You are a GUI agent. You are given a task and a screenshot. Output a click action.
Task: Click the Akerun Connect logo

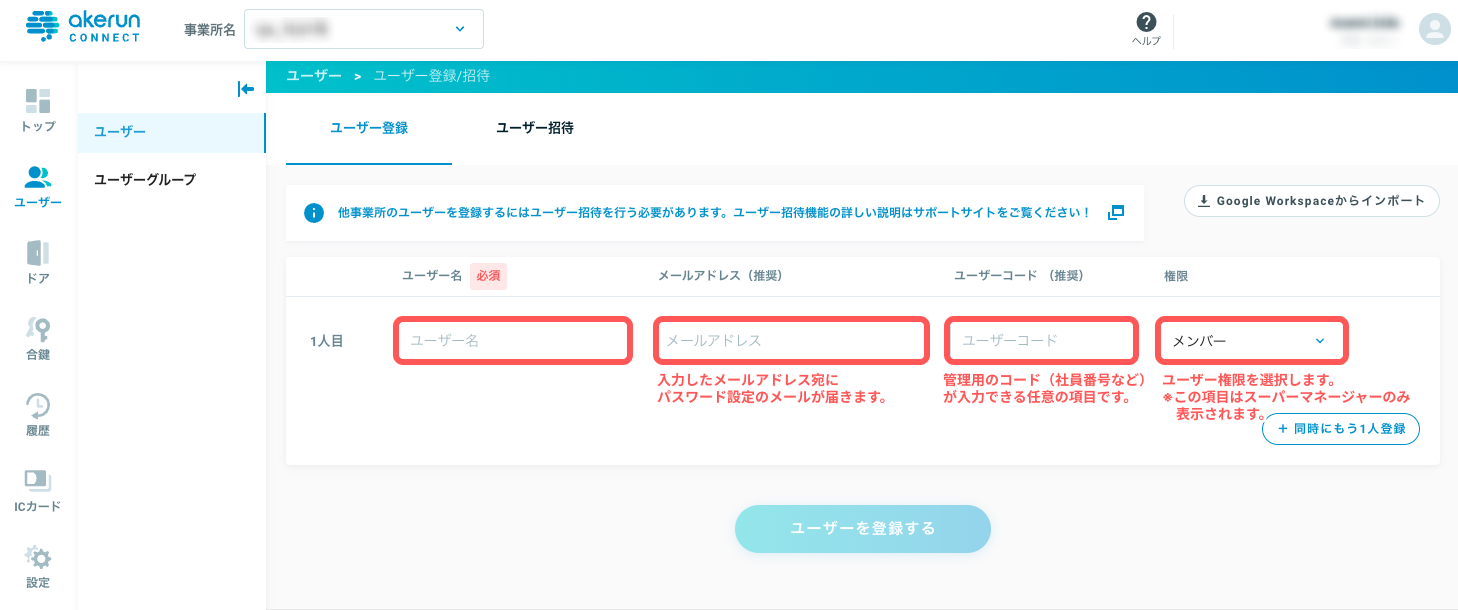[84, 28]
